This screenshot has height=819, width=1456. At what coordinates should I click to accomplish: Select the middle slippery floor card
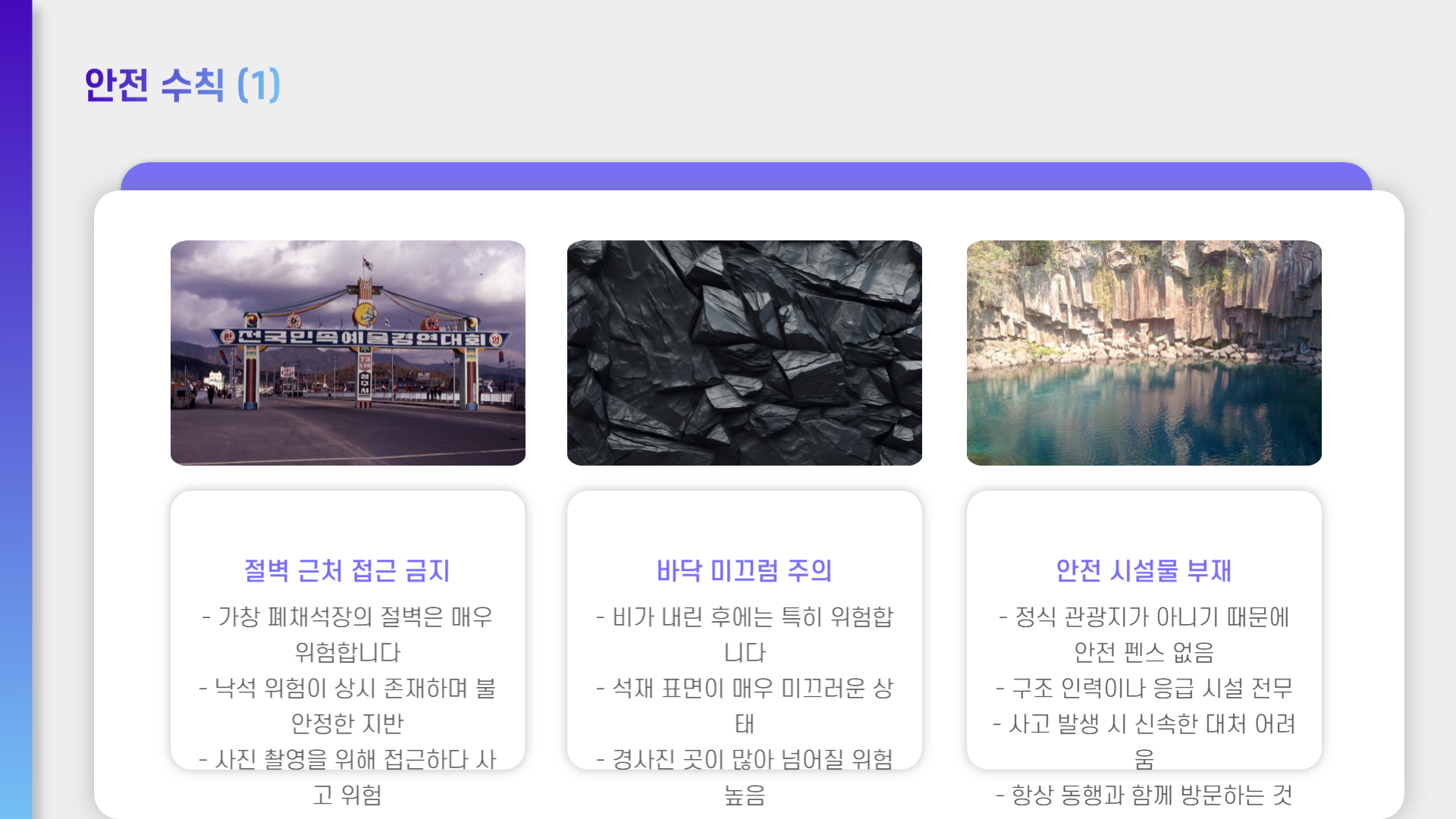coord(744,629)
